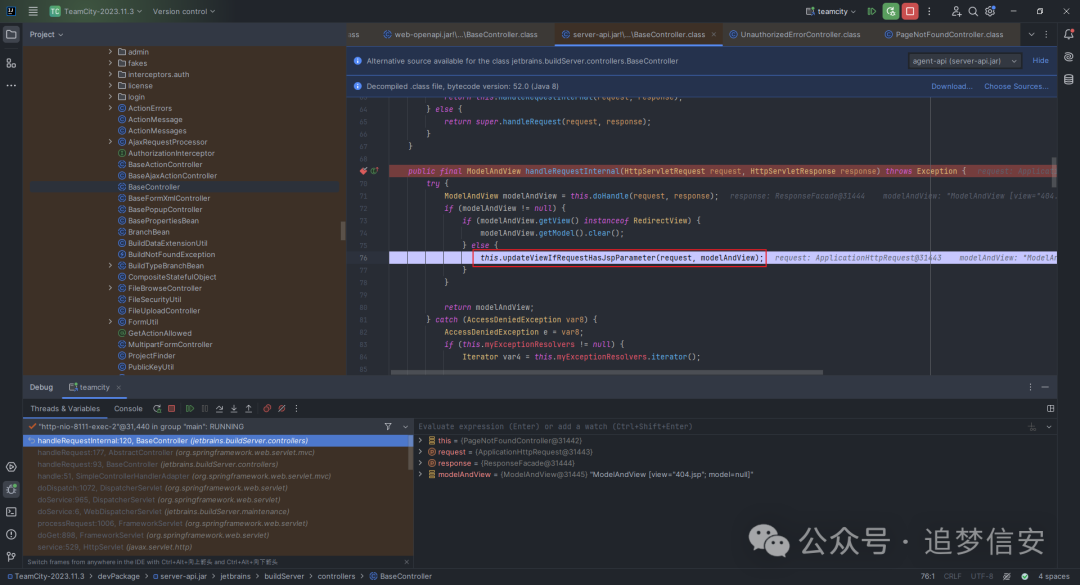Select handleRequest:177 AbstractController frame
The image size is (1080, 585).
(x=217, y=453)
